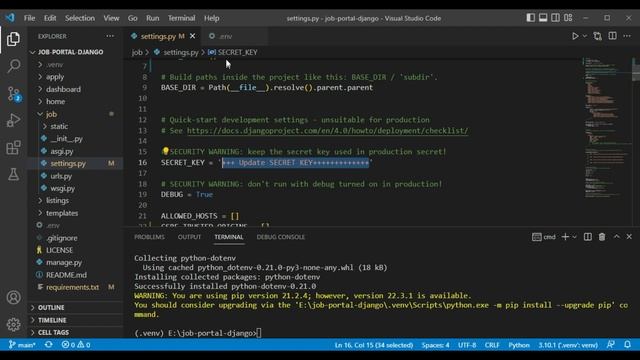
Task: Open the Run menu
Action: pos(153,18)
